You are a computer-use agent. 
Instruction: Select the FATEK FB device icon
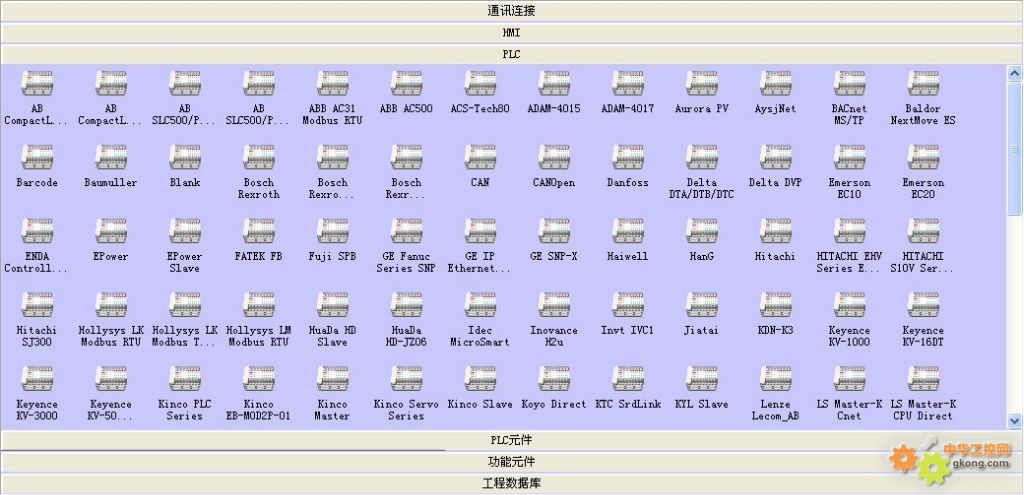coord(259,231)
